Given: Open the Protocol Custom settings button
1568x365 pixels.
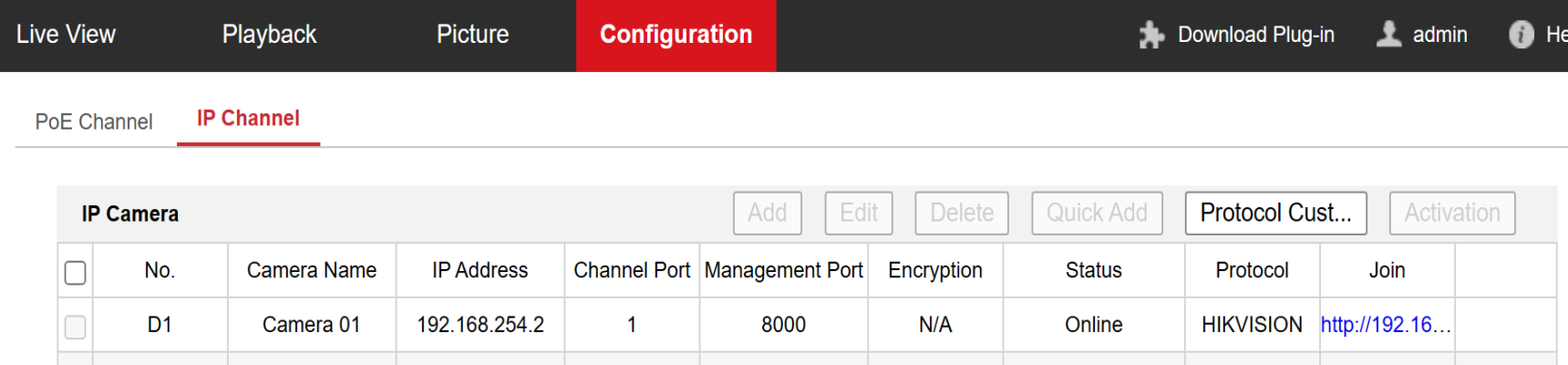Looking at the screenshot, I should (1275, 213).
